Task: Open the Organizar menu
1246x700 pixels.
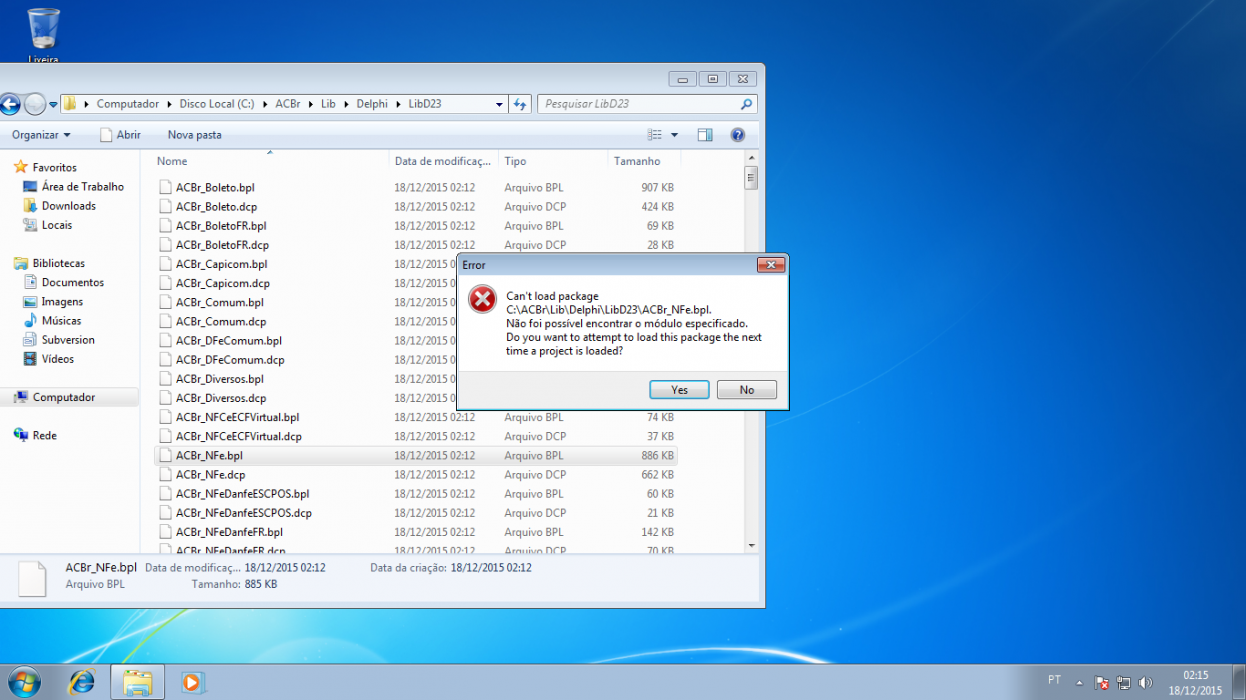Action: (x=41, y=135)
